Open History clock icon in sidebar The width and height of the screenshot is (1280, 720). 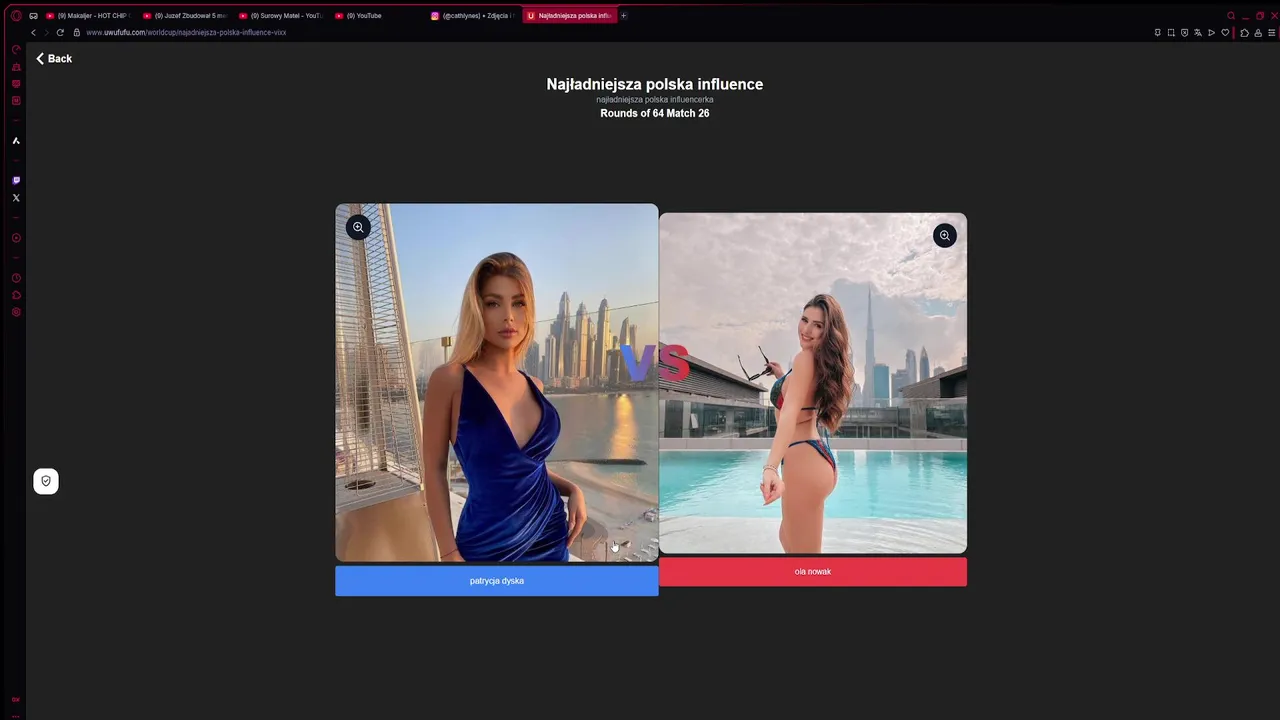tap(16, 278)
